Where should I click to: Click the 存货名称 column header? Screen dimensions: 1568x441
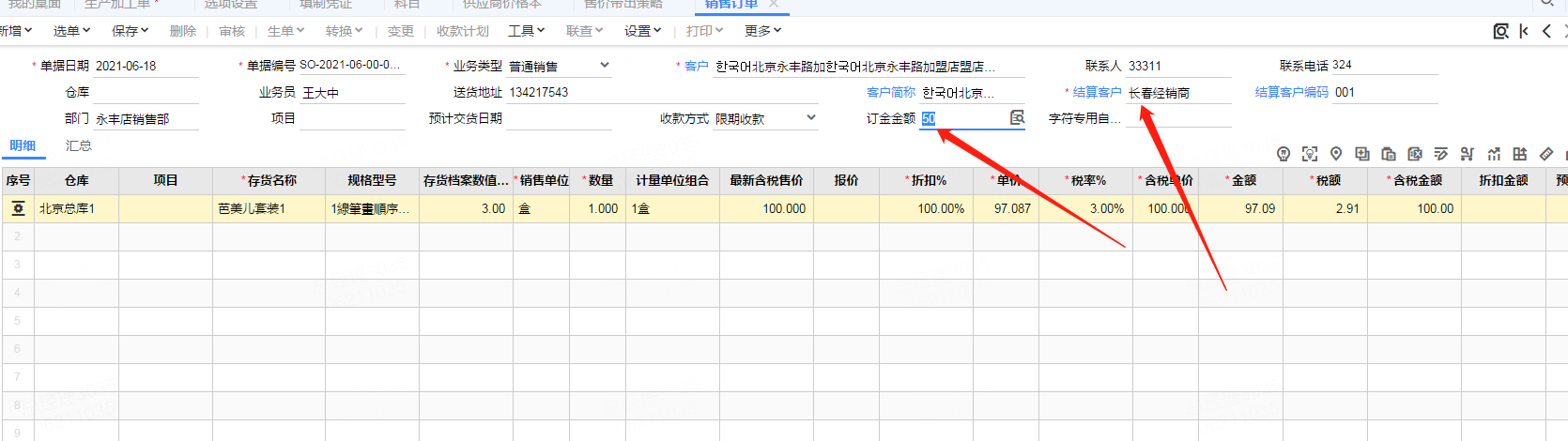(269, 180)
